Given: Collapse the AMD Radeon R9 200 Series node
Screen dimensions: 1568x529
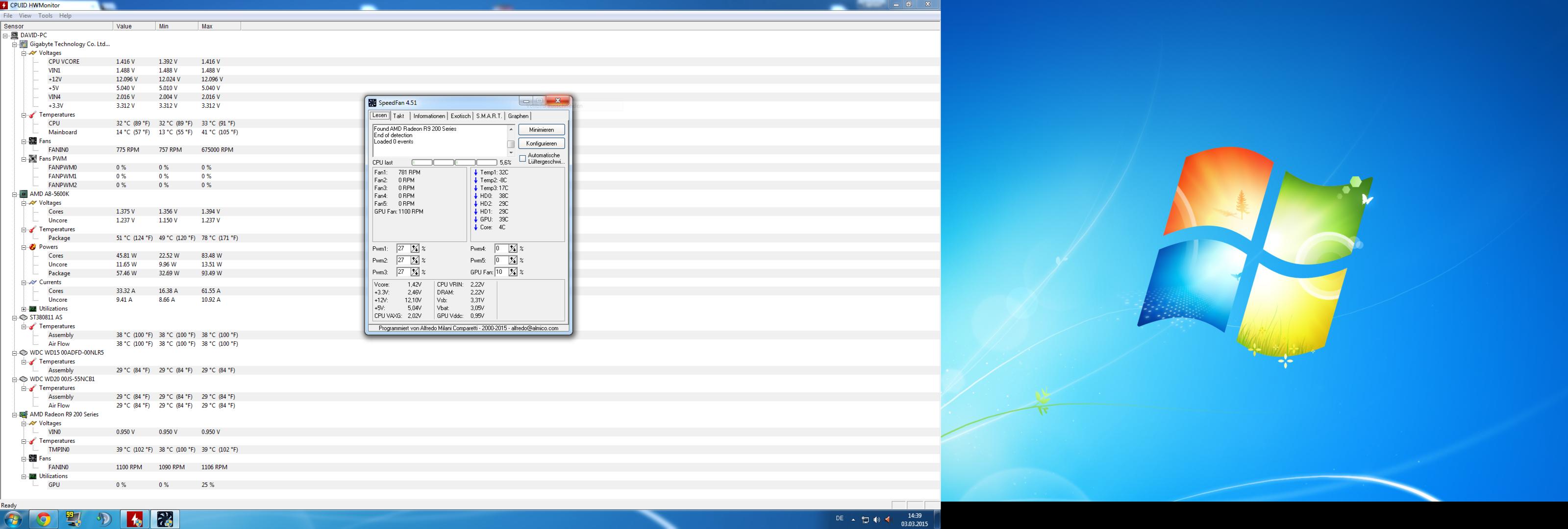Looking at the screenshot, I should click(15, 415).
